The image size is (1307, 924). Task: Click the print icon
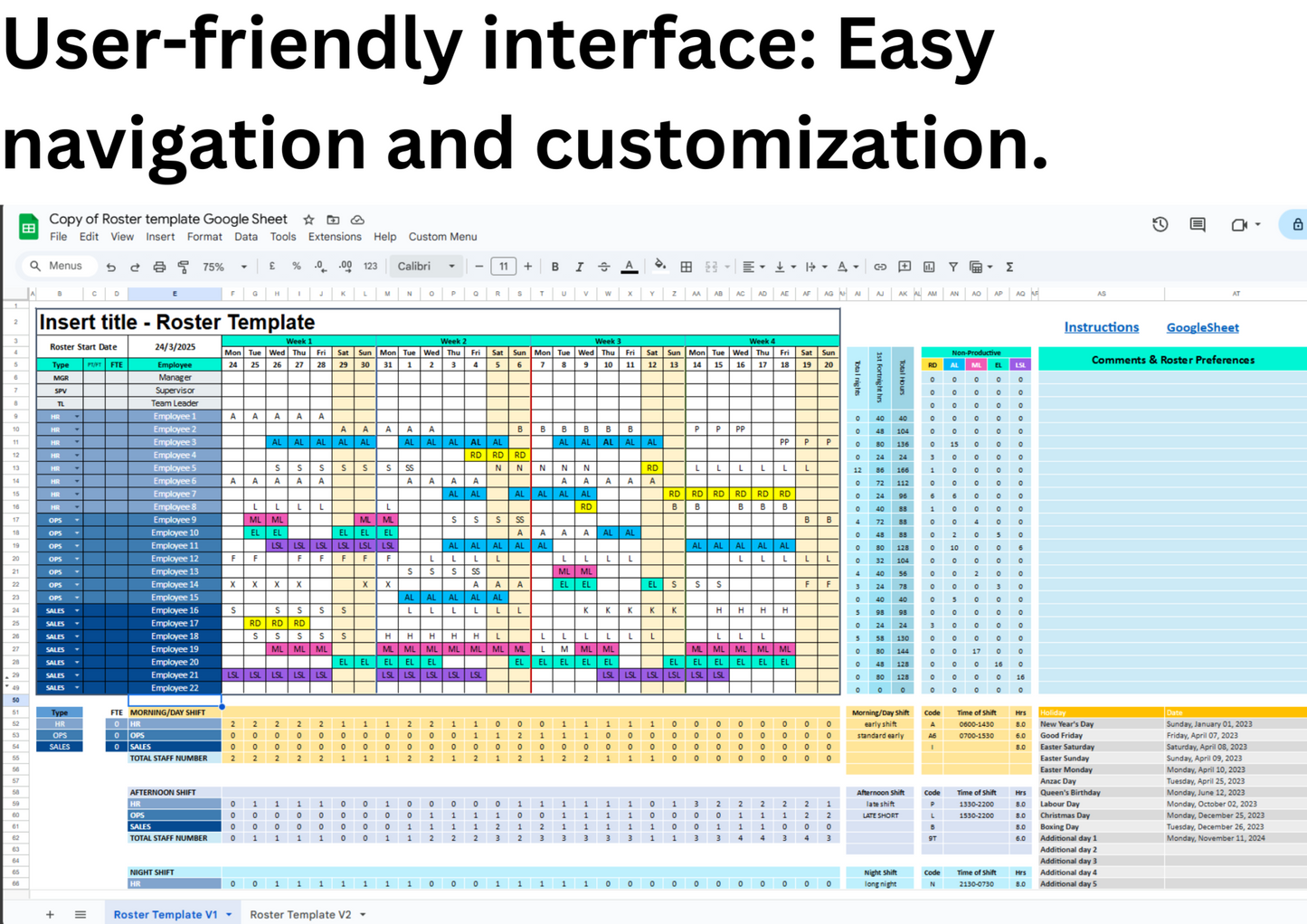[159, 268]
